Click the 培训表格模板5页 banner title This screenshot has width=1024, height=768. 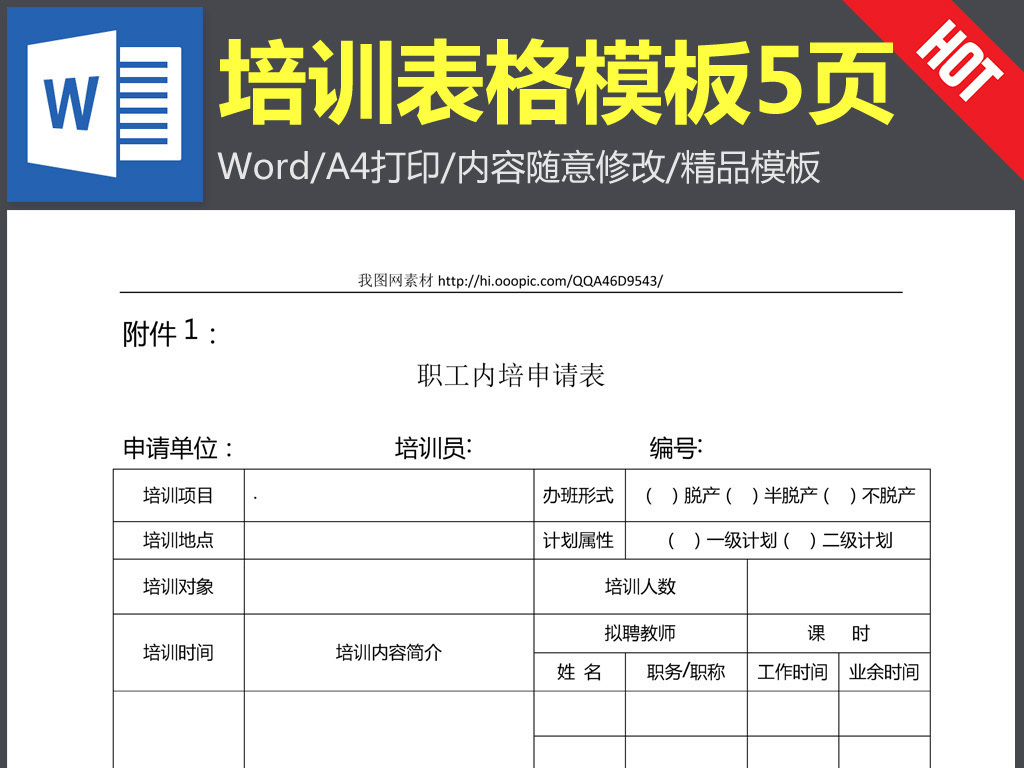tap(556, 78)
